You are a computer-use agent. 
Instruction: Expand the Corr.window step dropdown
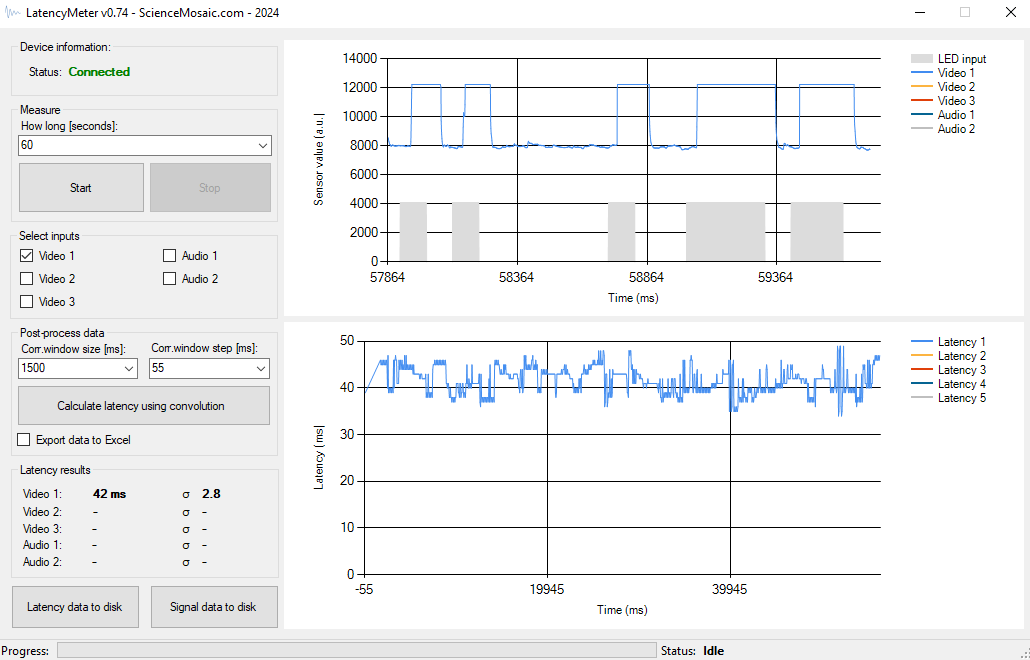(261, 368)
